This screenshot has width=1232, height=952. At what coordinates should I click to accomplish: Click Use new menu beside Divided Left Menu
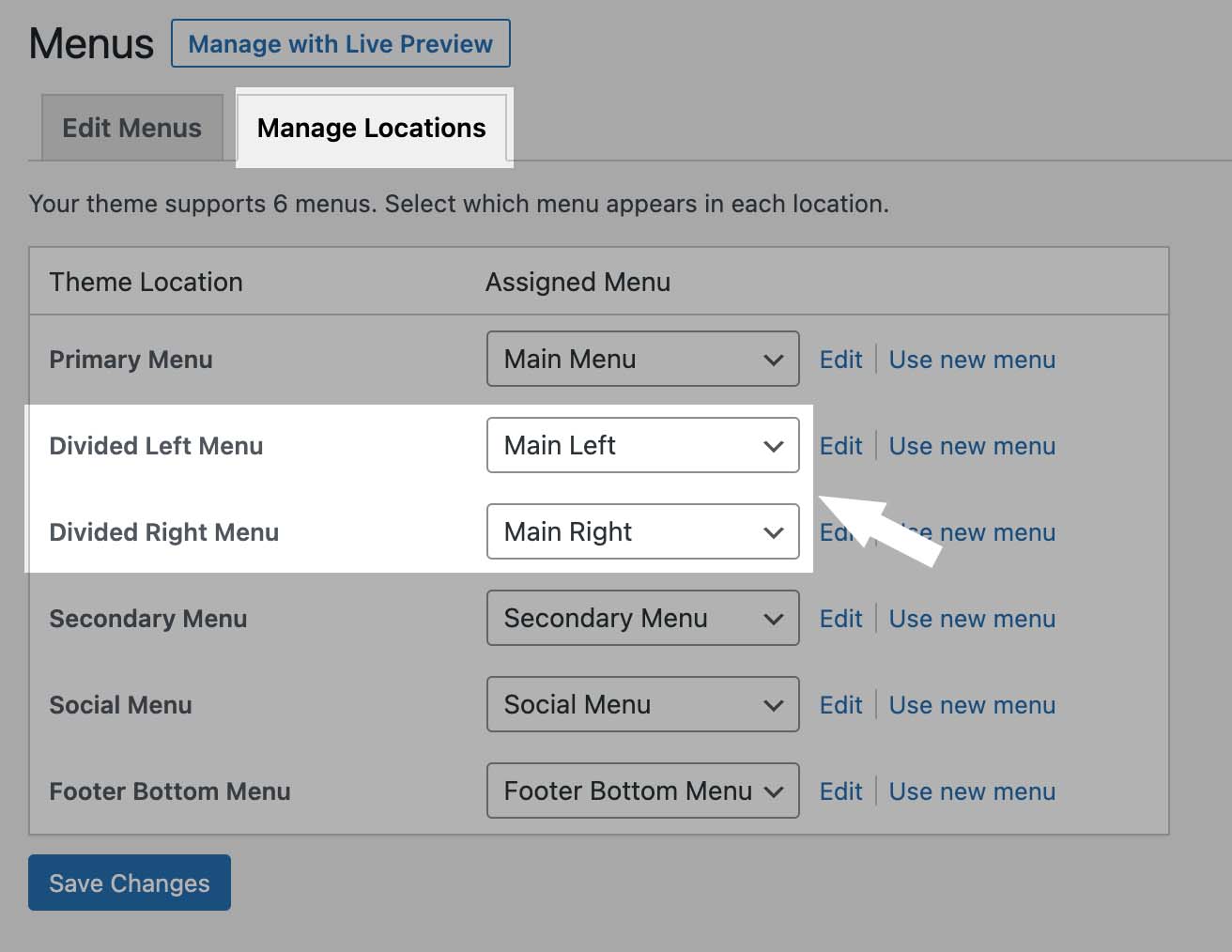click(x=972, y=445)
